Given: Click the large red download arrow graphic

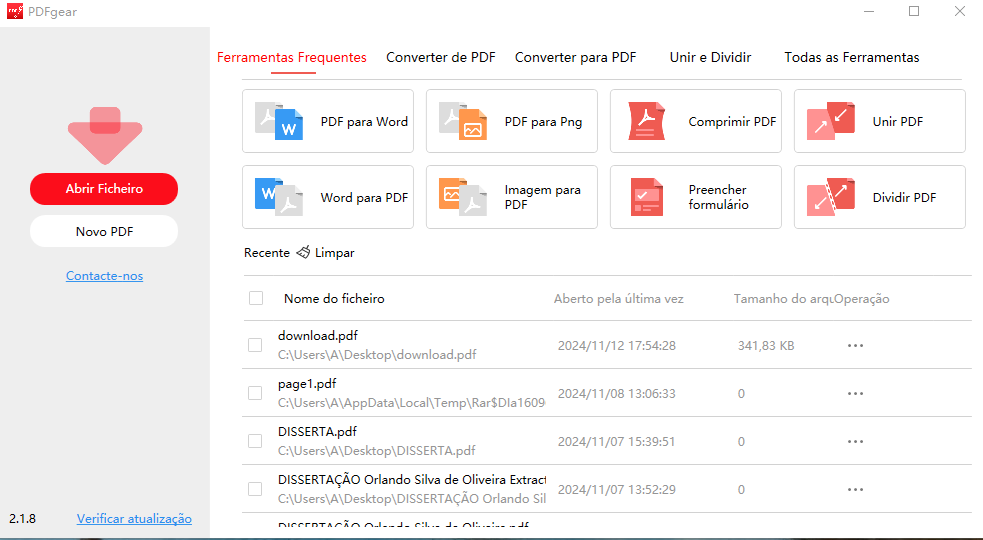Looking at the screenshot, I should pos(105,135).
